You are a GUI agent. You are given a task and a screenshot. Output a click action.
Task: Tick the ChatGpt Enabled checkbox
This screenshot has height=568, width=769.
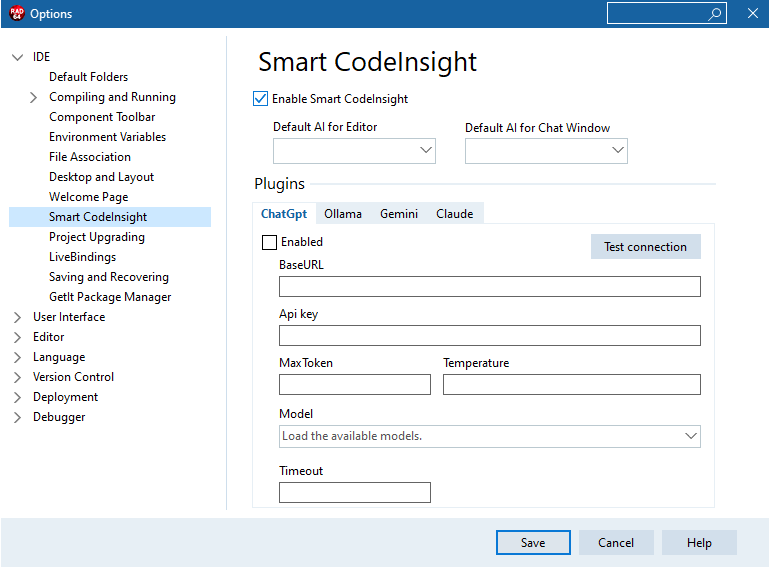tap(269, 242)
